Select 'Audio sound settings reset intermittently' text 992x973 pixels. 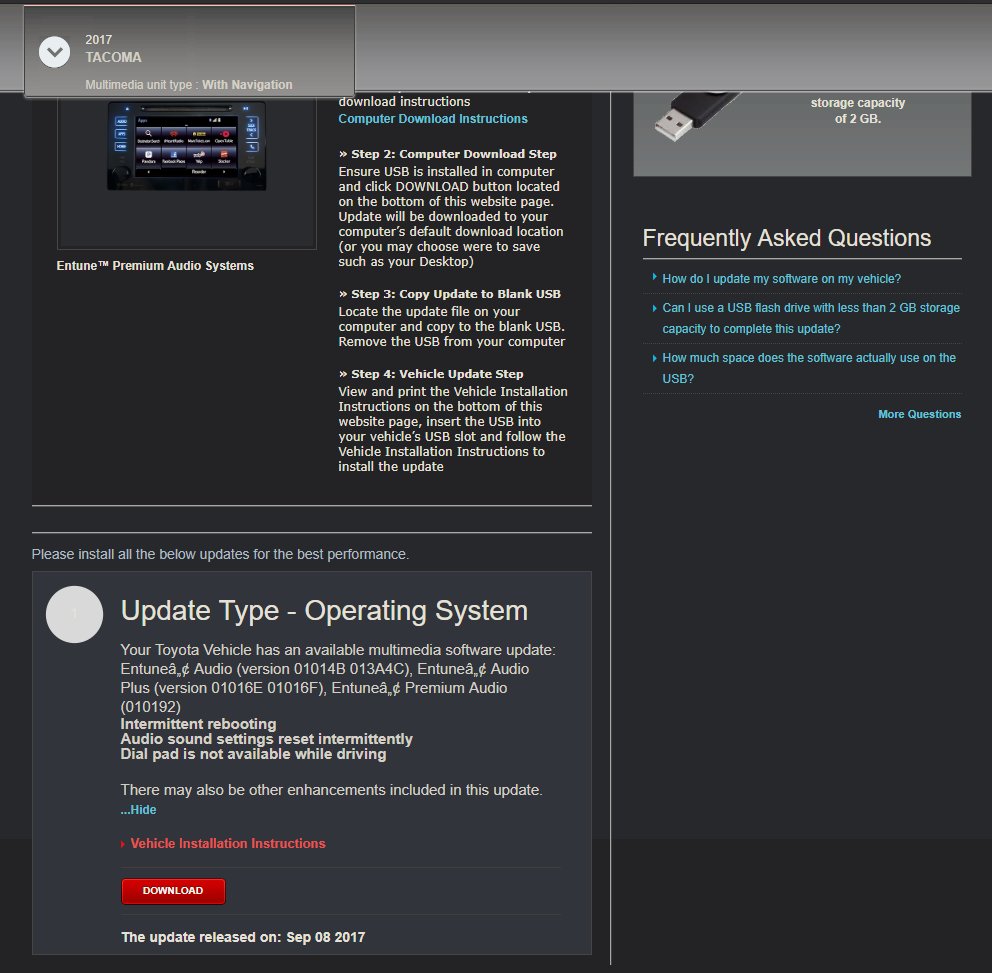[x=266, y=739]
